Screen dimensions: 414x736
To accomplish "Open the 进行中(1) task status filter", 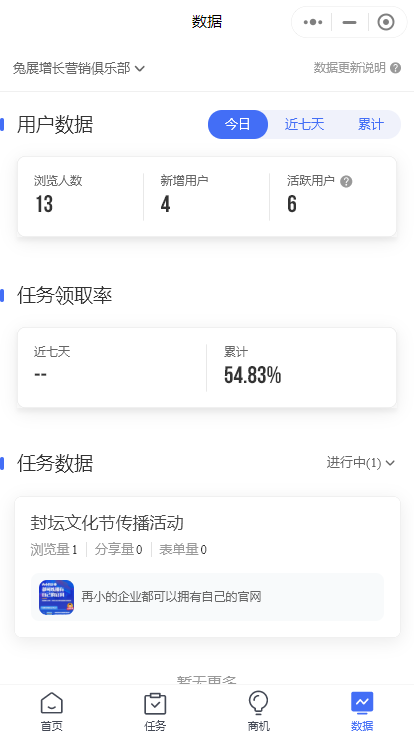I will click(x=360, y=463).
